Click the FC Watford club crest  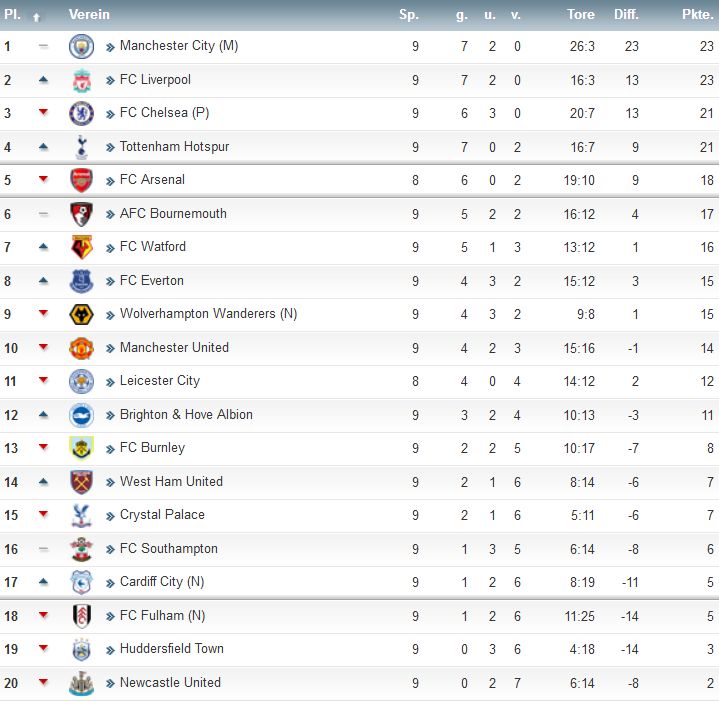81,247
